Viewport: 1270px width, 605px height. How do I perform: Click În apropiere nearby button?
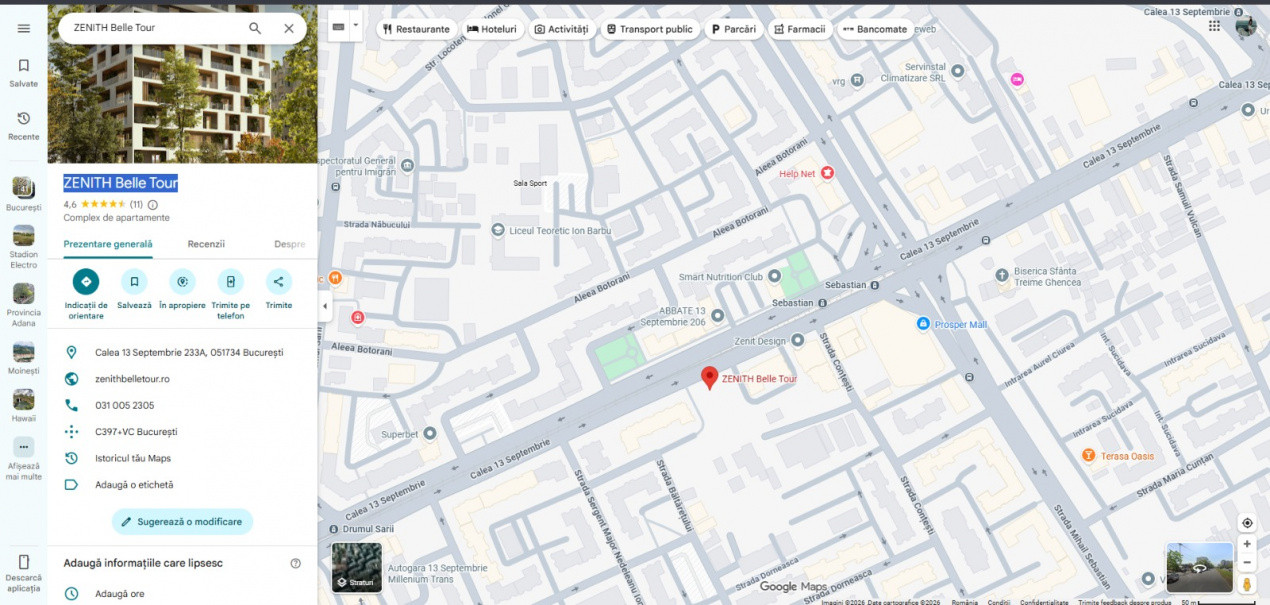pyautogui.click(x=182, y=282)
